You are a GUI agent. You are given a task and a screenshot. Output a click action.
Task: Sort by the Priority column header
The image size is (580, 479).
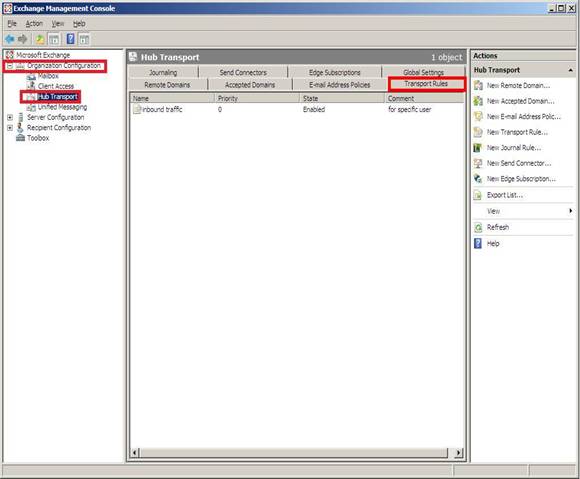point(257,98)
